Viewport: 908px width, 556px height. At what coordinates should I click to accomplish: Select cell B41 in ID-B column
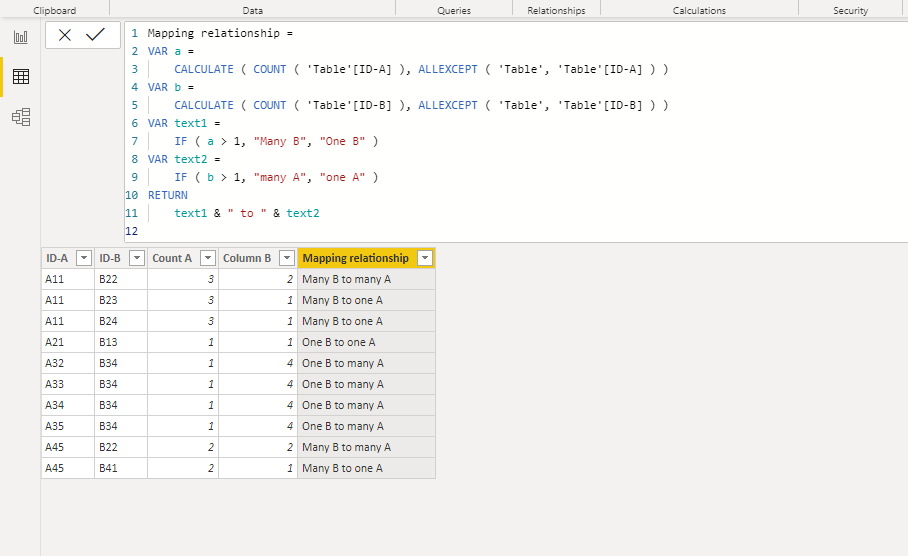tap(121, 468)
